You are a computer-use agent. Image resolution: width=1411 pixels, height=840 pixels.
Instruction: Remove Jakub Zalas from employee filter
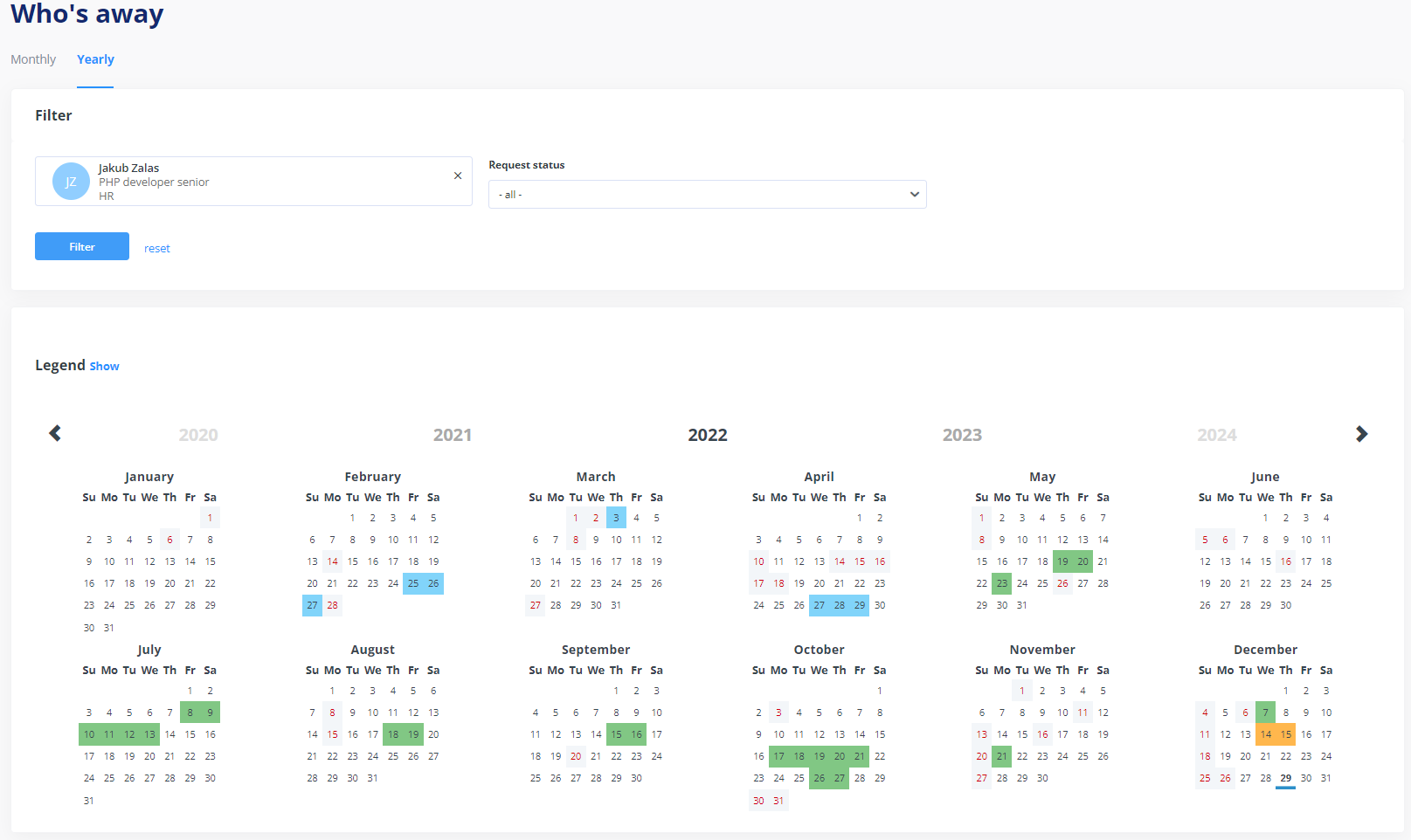(x=458, y=176)
